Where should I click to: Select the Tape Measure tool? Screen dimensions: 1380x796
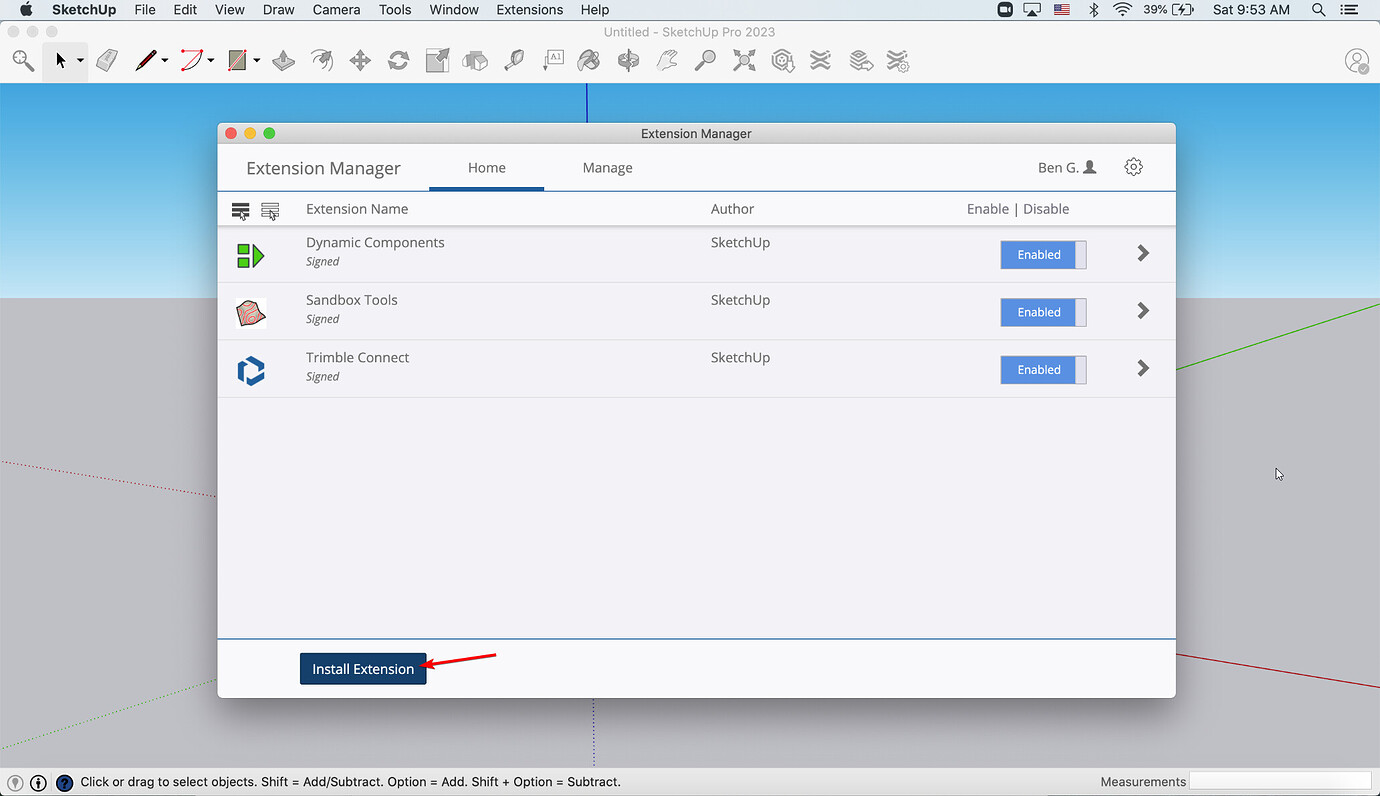[x=514, y=61]
